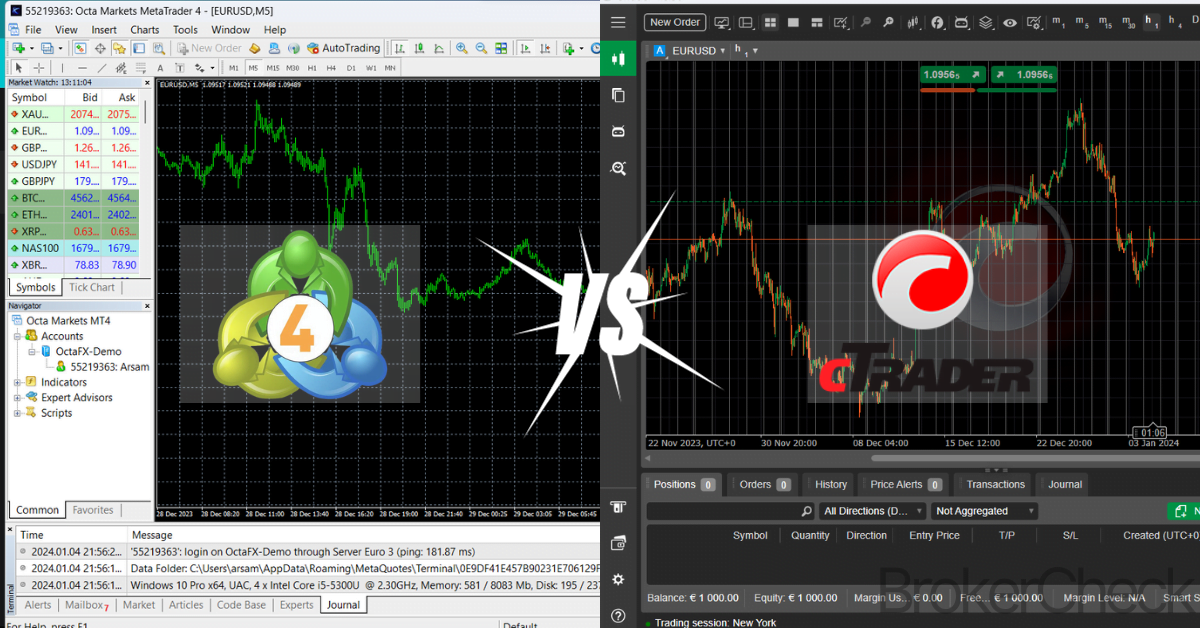The height and width of the screenshot is (628, 1200).
Task: Open the cTrader settings gear in left sidebar
Action: [x=618, y=579]
